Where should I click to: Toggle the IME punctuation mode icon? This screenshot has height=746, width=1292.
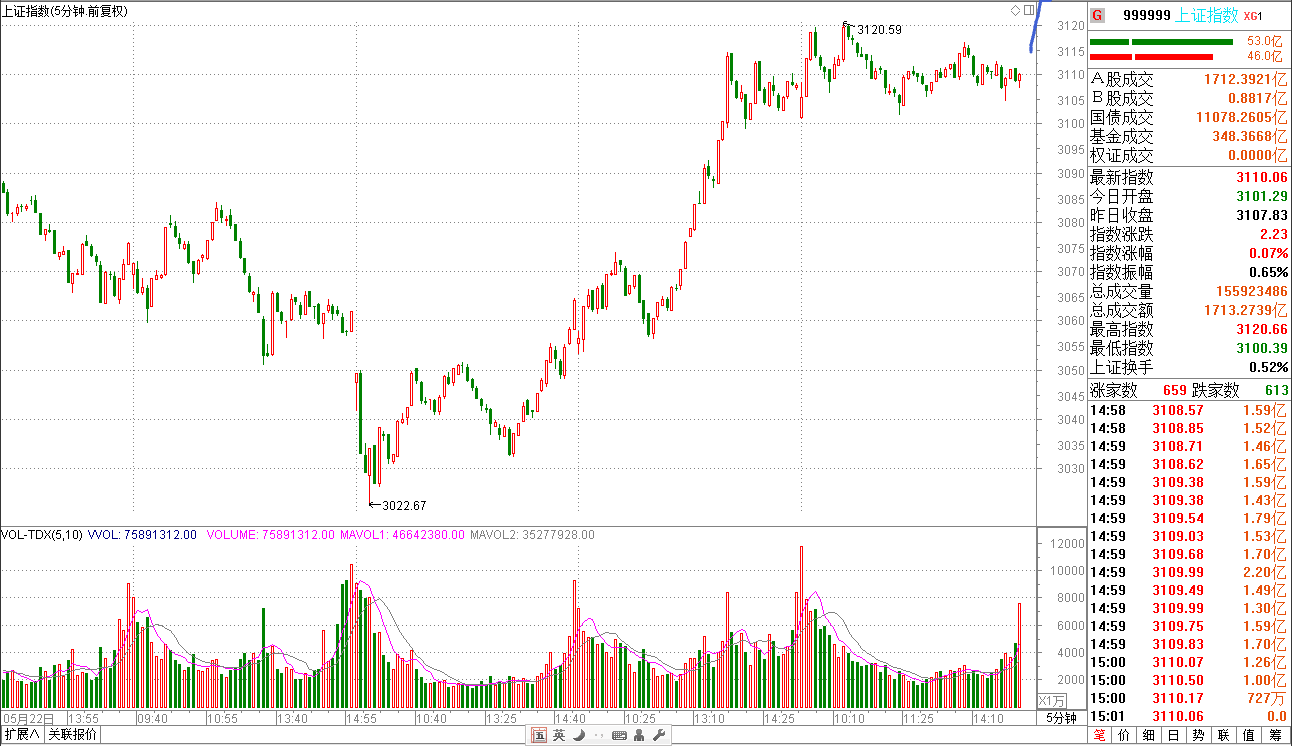pyautogui.click(x=598, y=735)
